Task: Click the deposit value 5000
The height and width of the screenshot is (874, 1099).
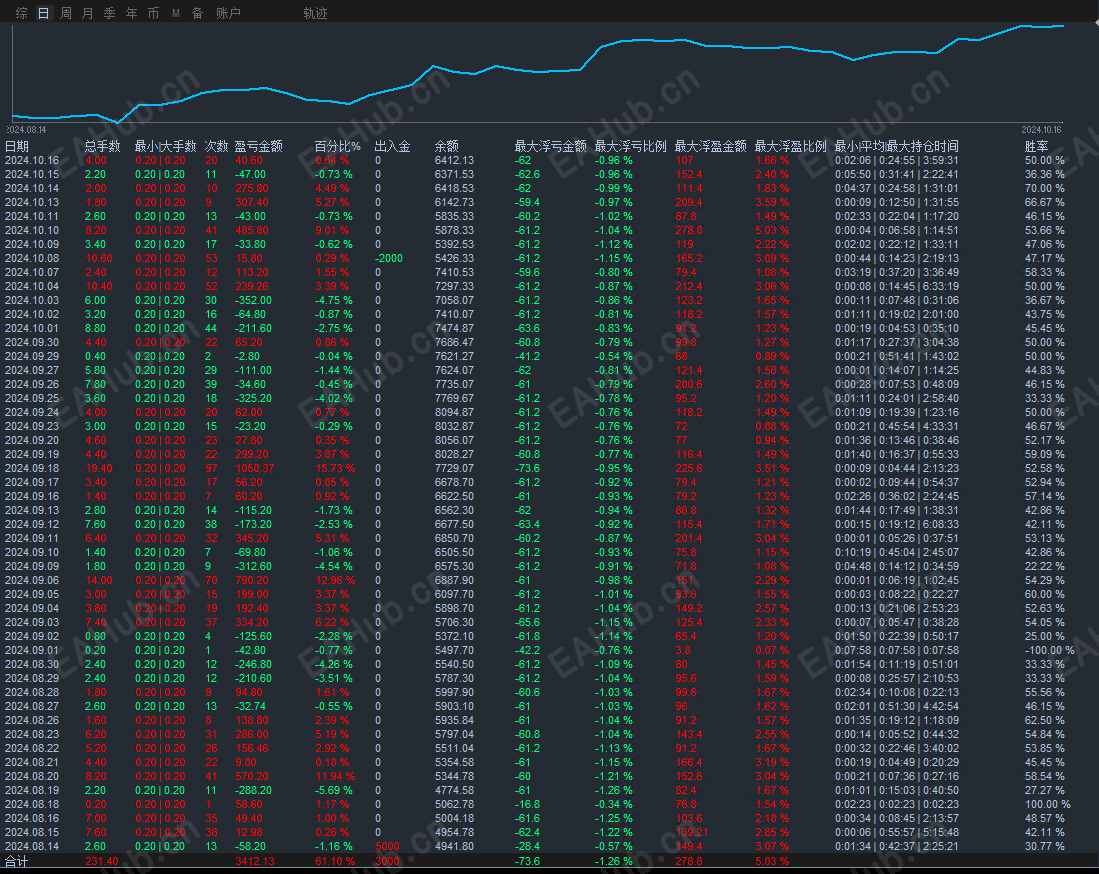Action: pyautogui.click(x=388, y=847)
